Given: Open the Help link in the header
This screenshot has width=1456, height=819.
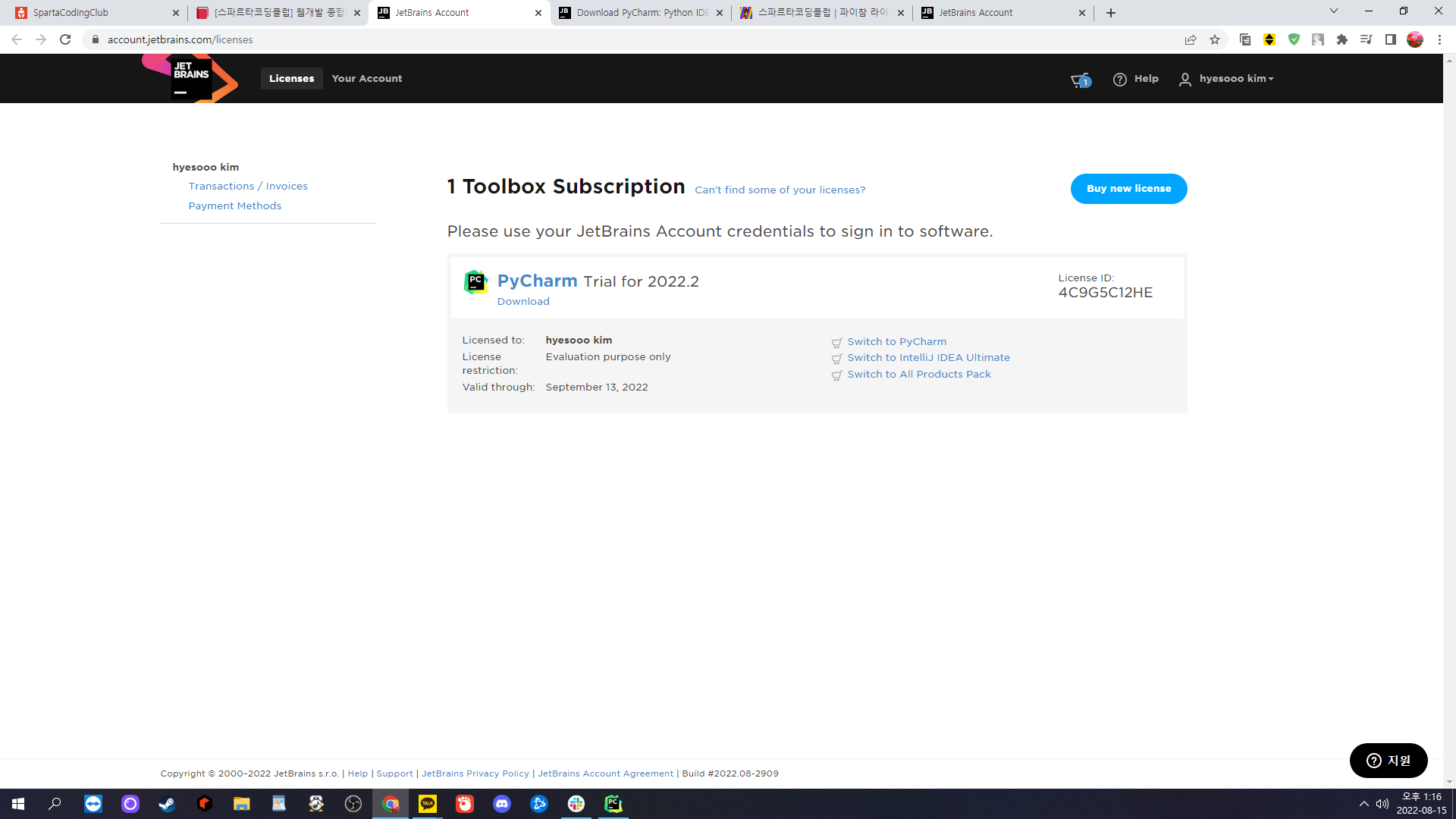Looking at the screenshot, I should pos(1135,79).
